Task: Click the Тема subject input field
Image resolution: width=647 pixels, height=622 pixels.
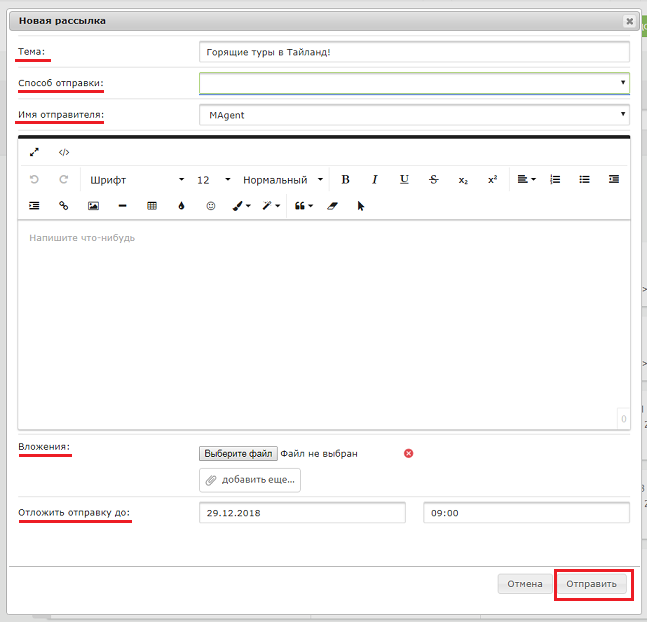Action: (x=414, y=52)
